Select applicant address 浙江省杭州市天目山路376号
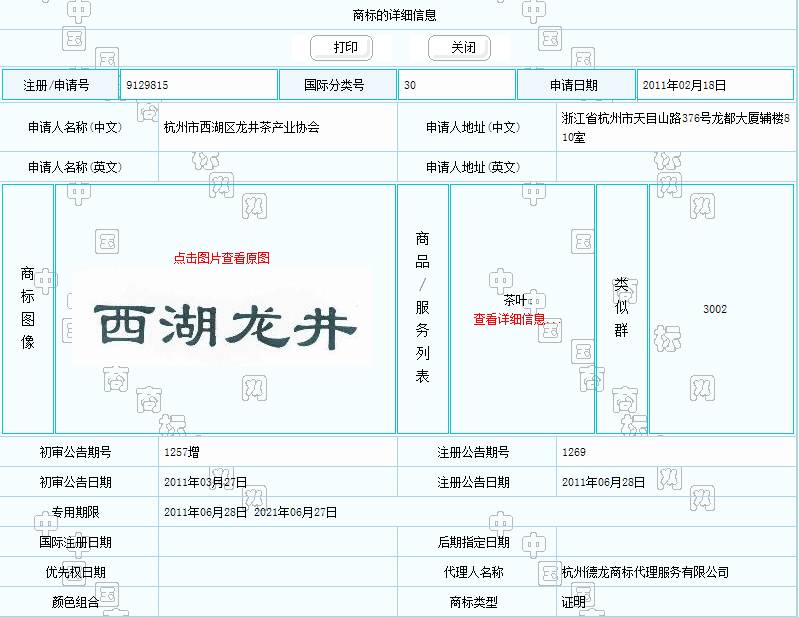799x617 pixels. [636, 118]
